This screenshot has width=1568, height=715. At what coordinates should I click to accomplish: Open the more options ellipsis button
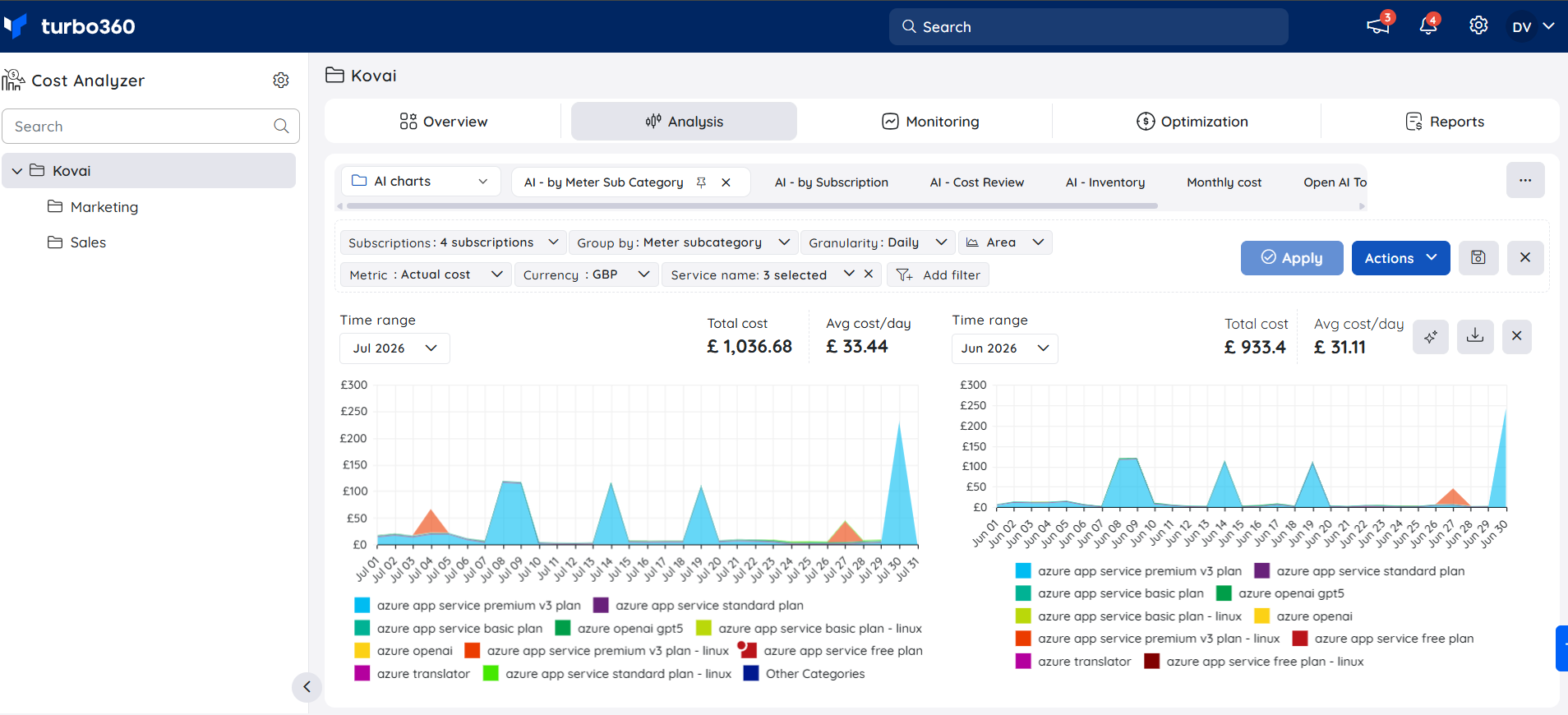(x=1525, y=180)
